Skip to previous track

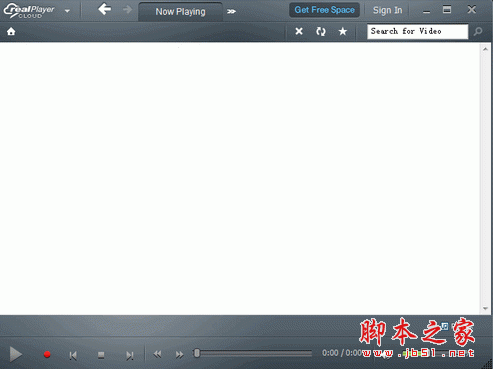click(73, 355)
